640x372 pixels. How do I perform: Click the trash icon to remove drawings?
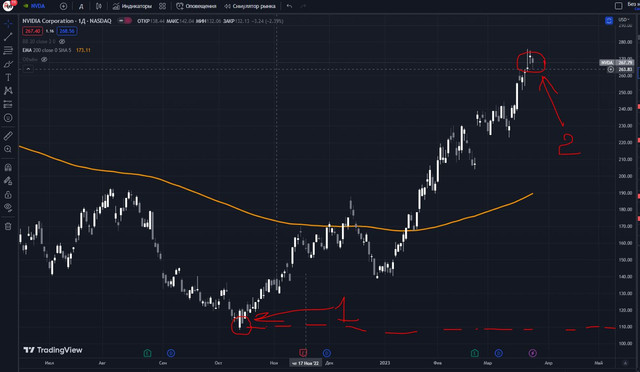[8, 226]
